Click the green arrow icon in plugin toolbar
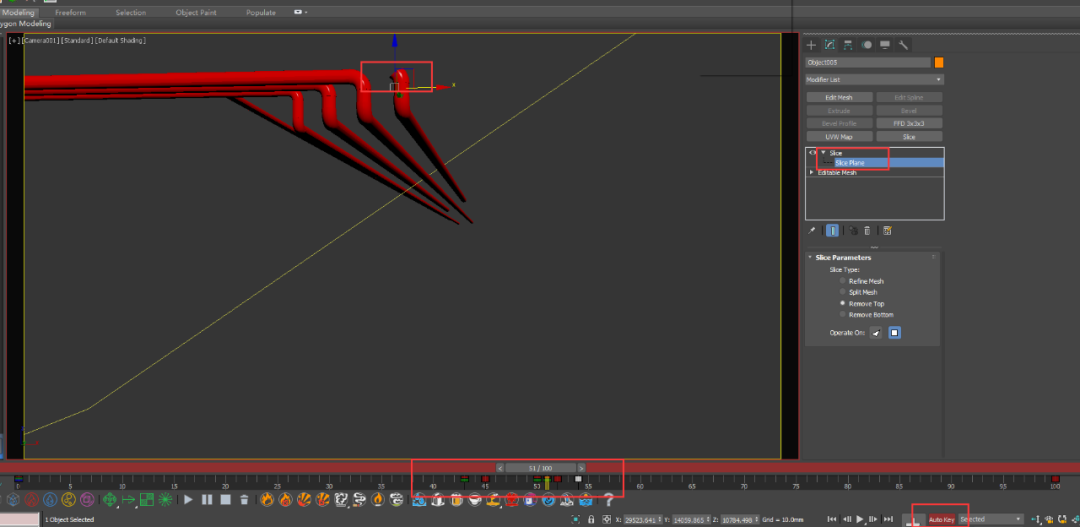This screenshot has height=527, width=1080. click(x=129, y=499)
